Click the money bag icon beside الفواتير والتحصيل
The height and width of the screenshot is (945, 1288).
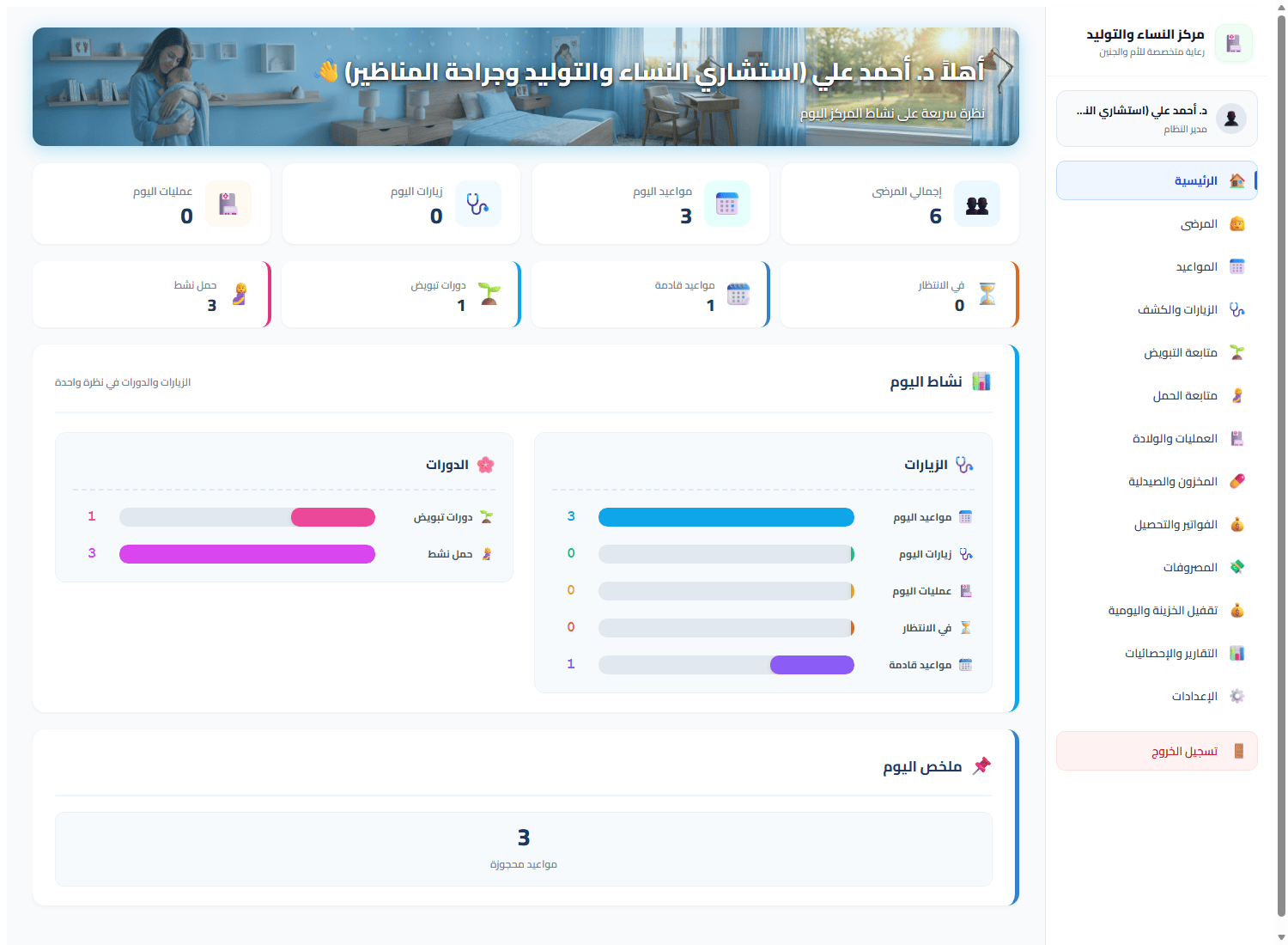[x=1237, y=524]
